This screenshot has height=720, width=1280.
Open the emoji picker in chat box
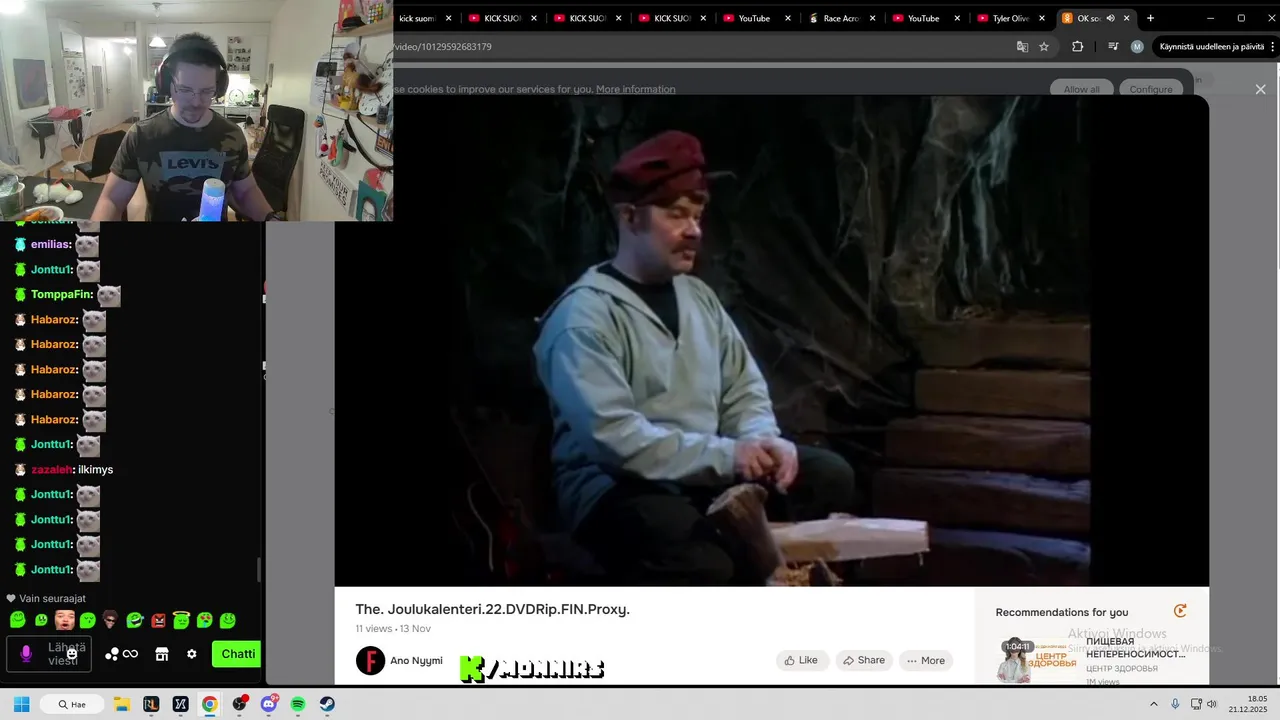click(x=72, y=654)
